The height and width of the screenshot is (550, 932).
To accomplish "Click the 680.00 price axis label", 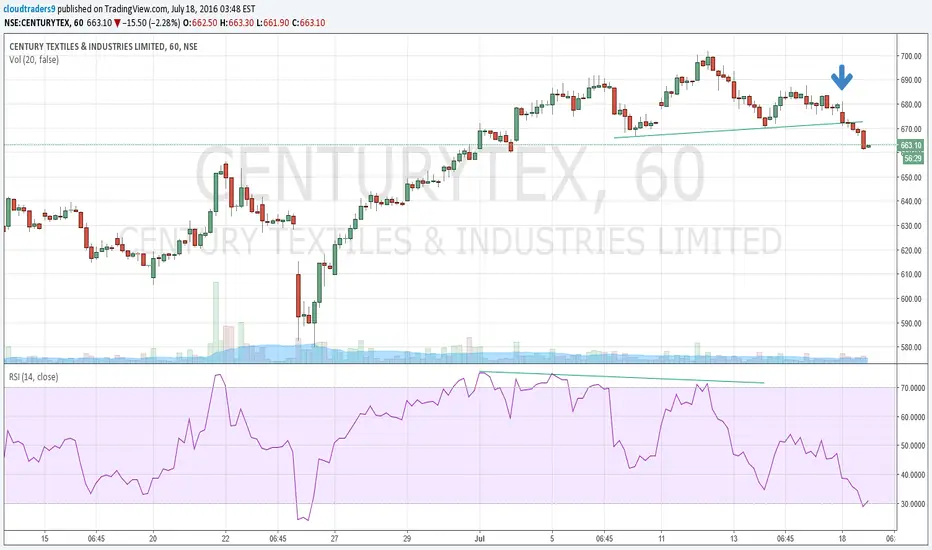I will 910,105.
